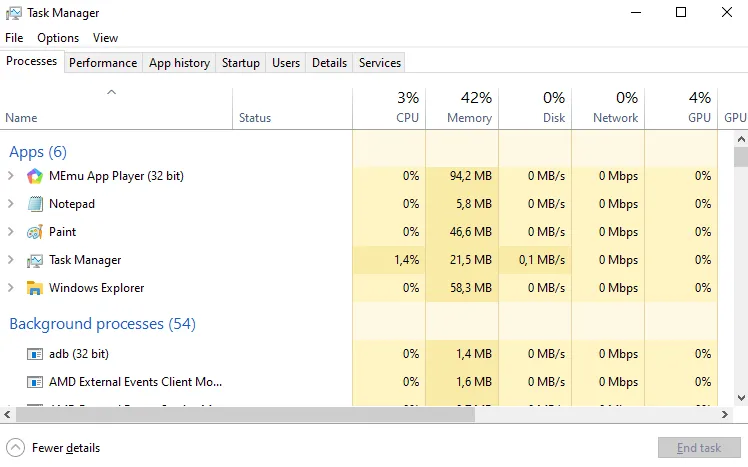Switch to the Startup tab
This screenshot has width=748, height=467.
[241, 63]
